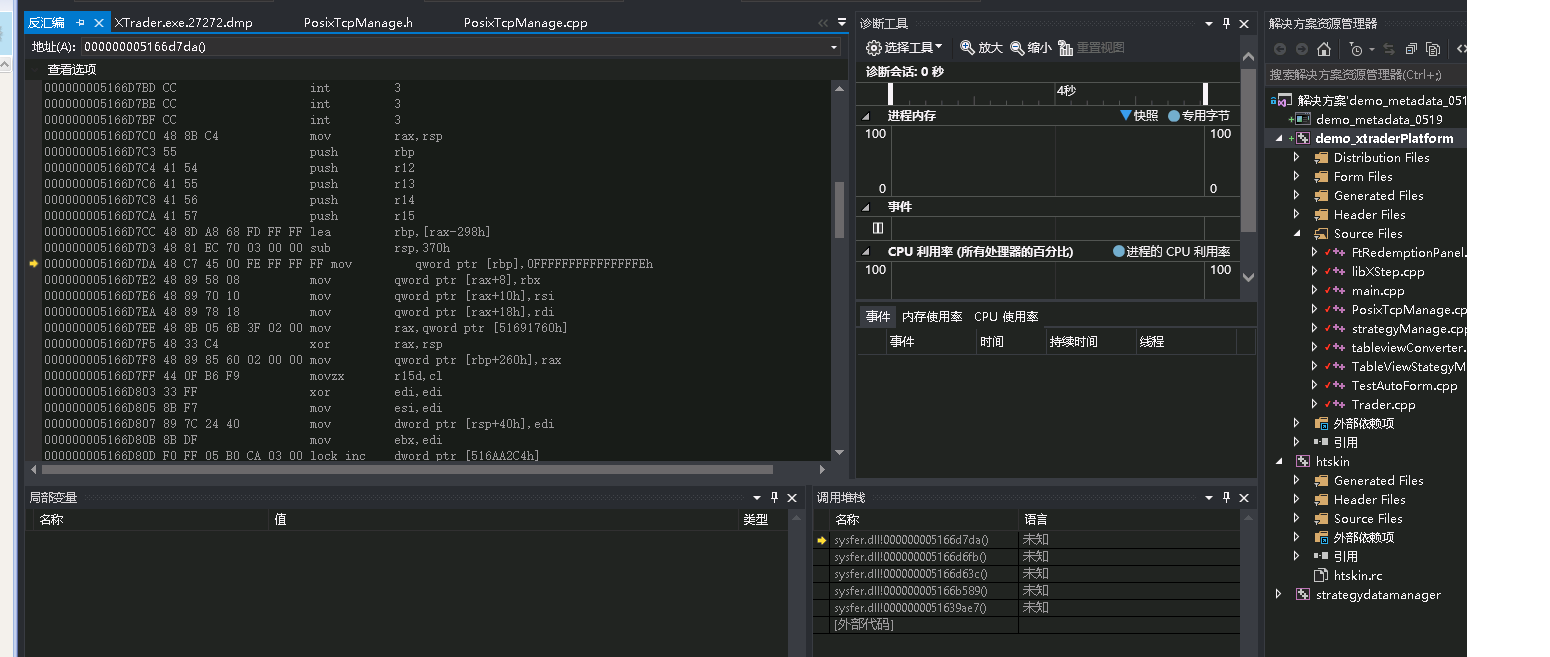The width and height of the screenshot is (1550, 657).
Task: Open the 地址 address history dropdown
Action: coord(835,46)
